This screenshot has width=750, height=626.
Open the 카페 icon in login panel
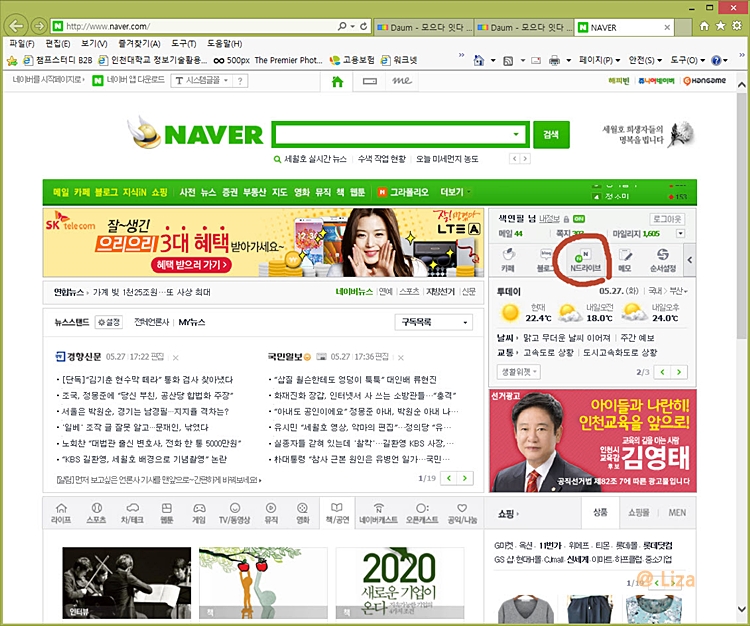(508, 261)
